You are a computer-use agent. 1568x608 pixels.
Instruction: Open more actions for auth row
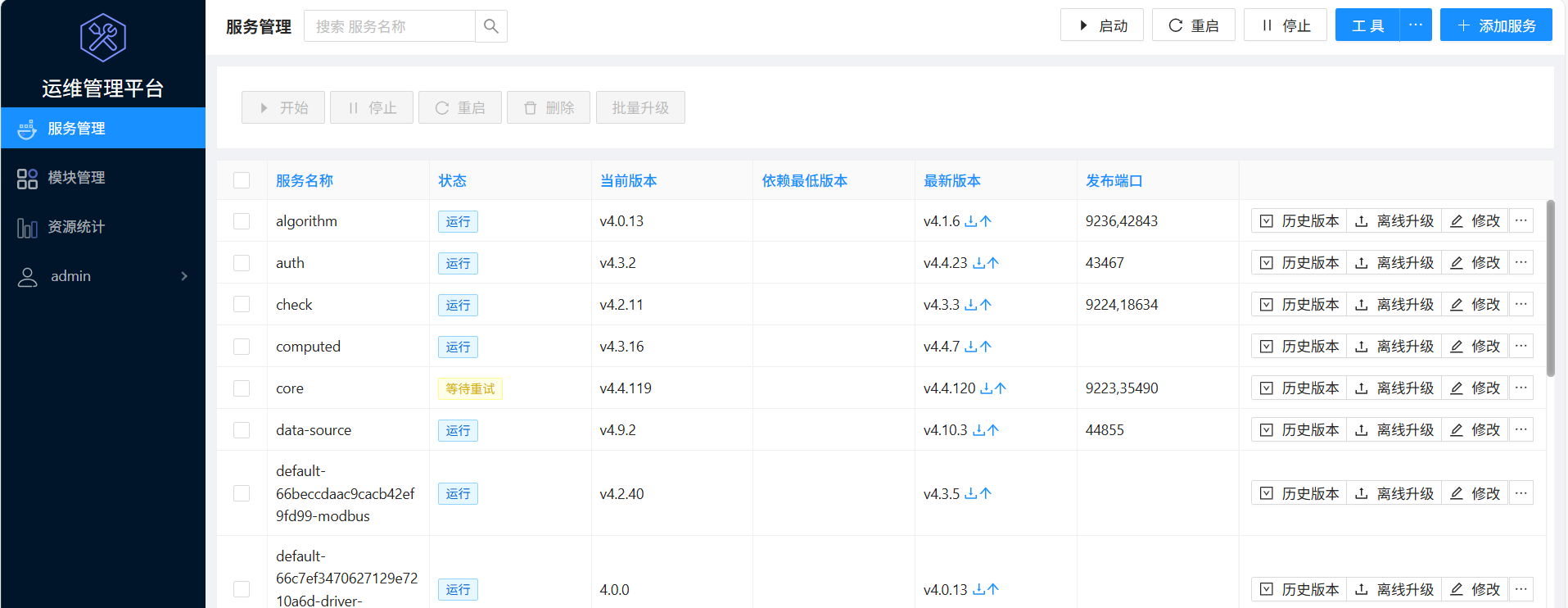[x=1521, y=263]
